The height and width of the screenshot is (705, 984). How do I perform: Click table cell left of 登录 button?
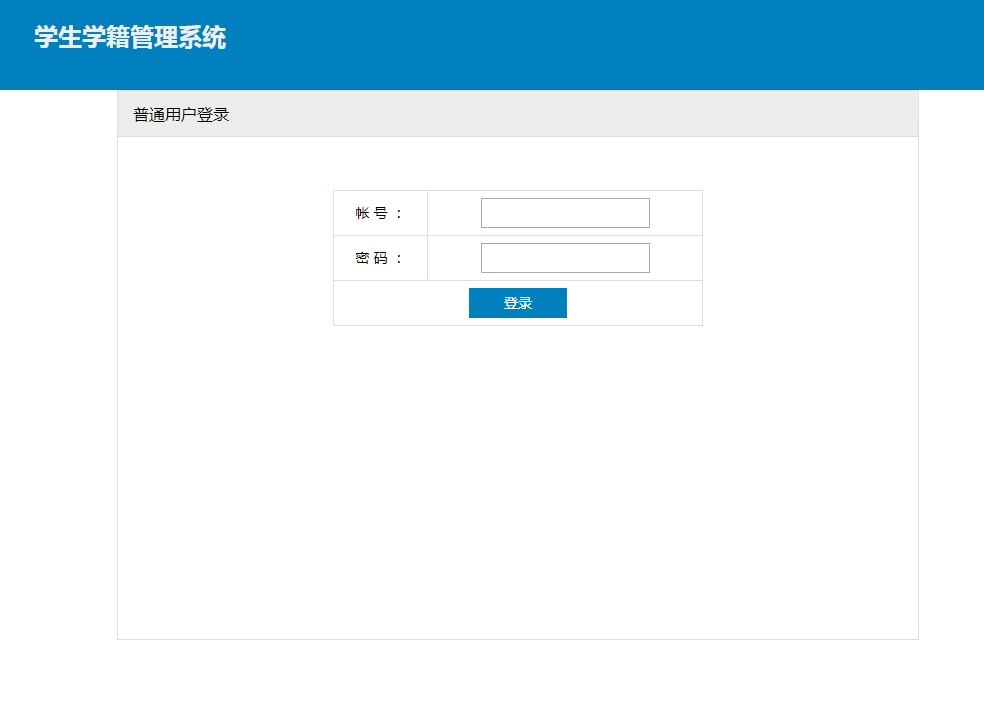401,303
